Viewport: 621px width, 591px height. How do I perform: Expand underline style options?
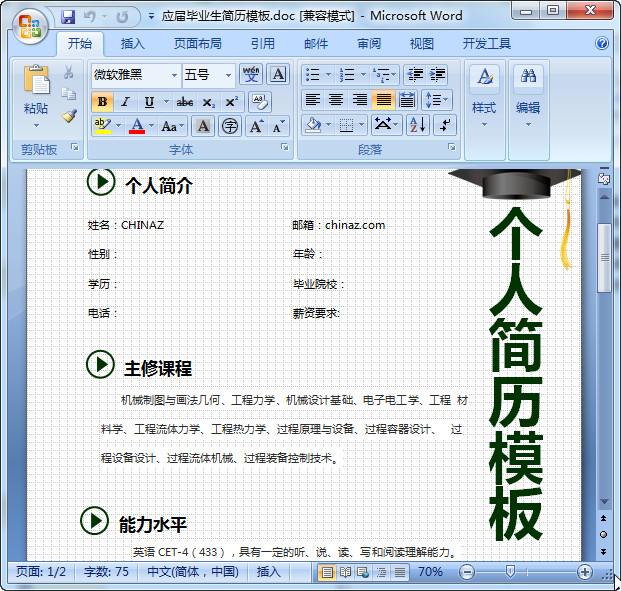pos(166,102)
